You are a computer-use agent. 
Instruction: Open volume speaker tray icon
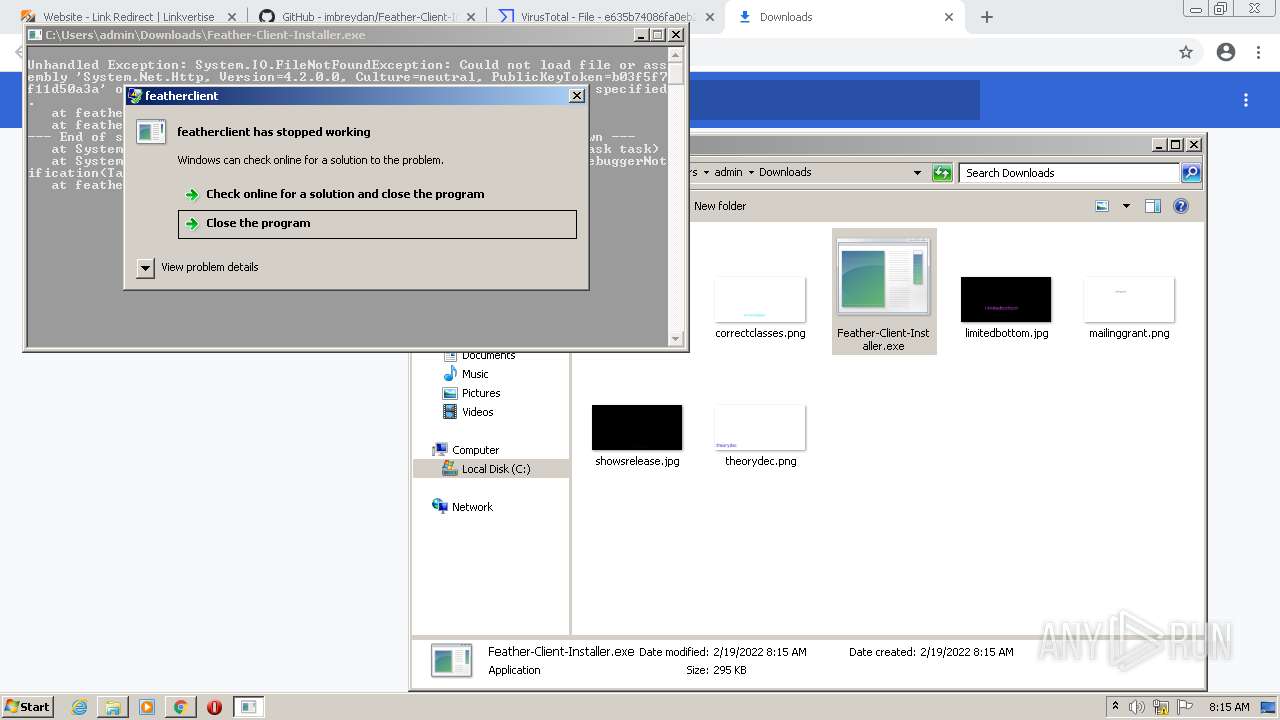point(1137,707)
